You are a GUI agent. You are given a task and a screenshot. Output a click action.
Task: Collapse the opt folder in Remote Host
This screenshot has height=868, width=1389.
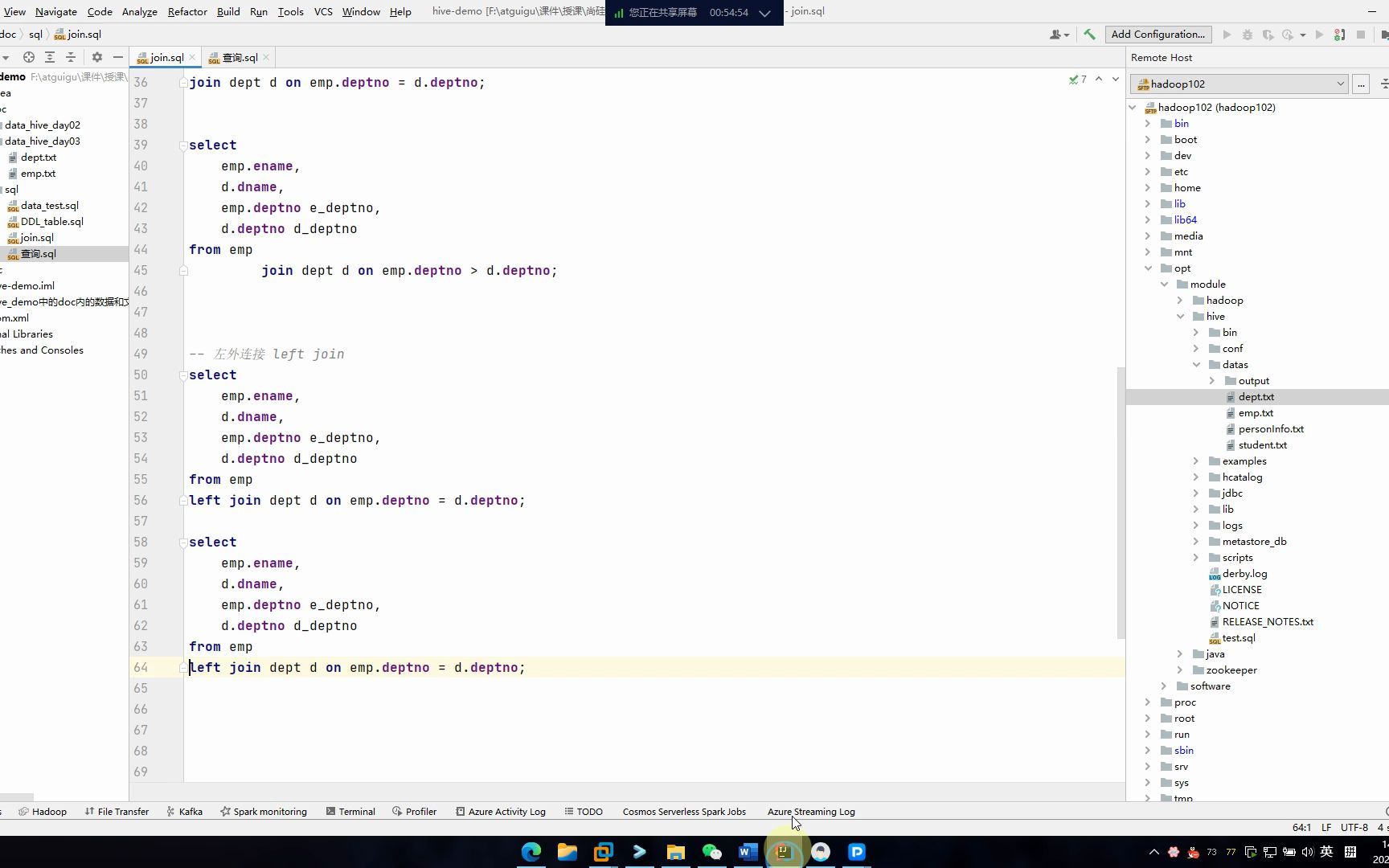(x=1148, y=268)
